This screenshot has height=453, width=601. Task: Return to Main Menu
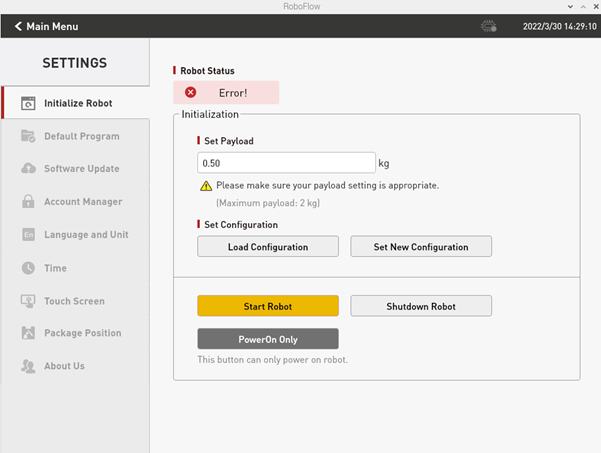46,26
